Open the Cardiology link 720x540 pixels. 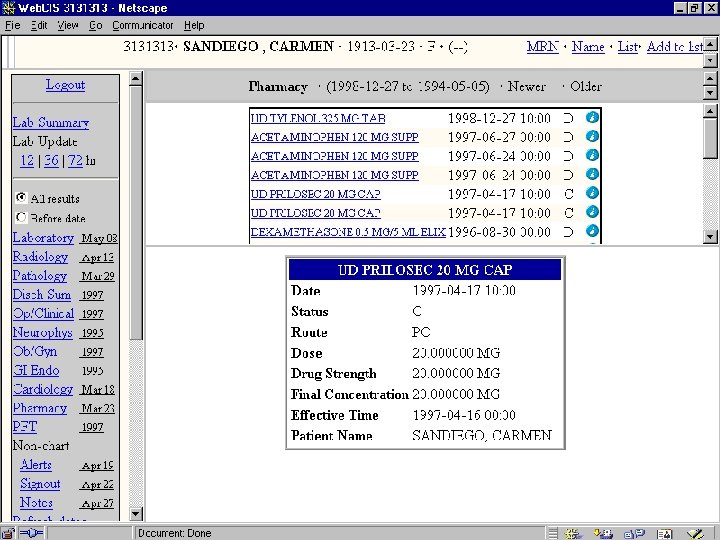pyautogui.click(x=43, y=389)
